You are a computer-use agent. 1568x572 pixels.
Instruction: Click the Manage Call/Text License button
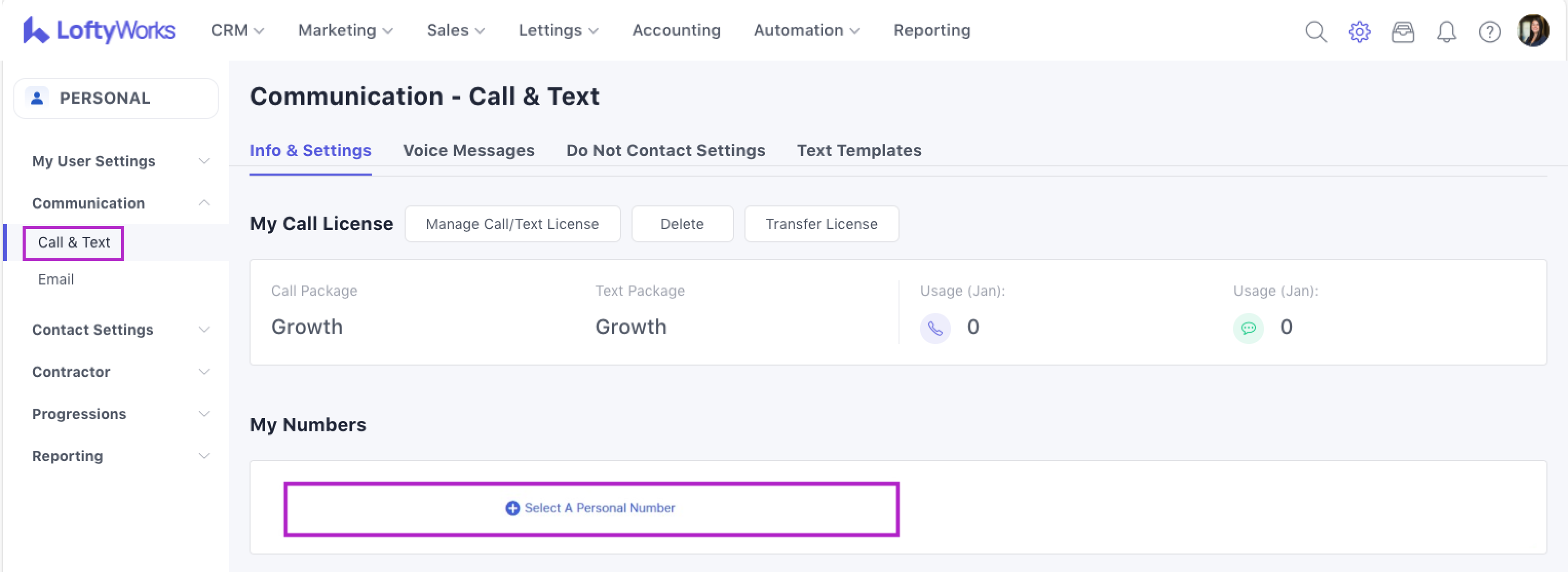coord(512,224)
